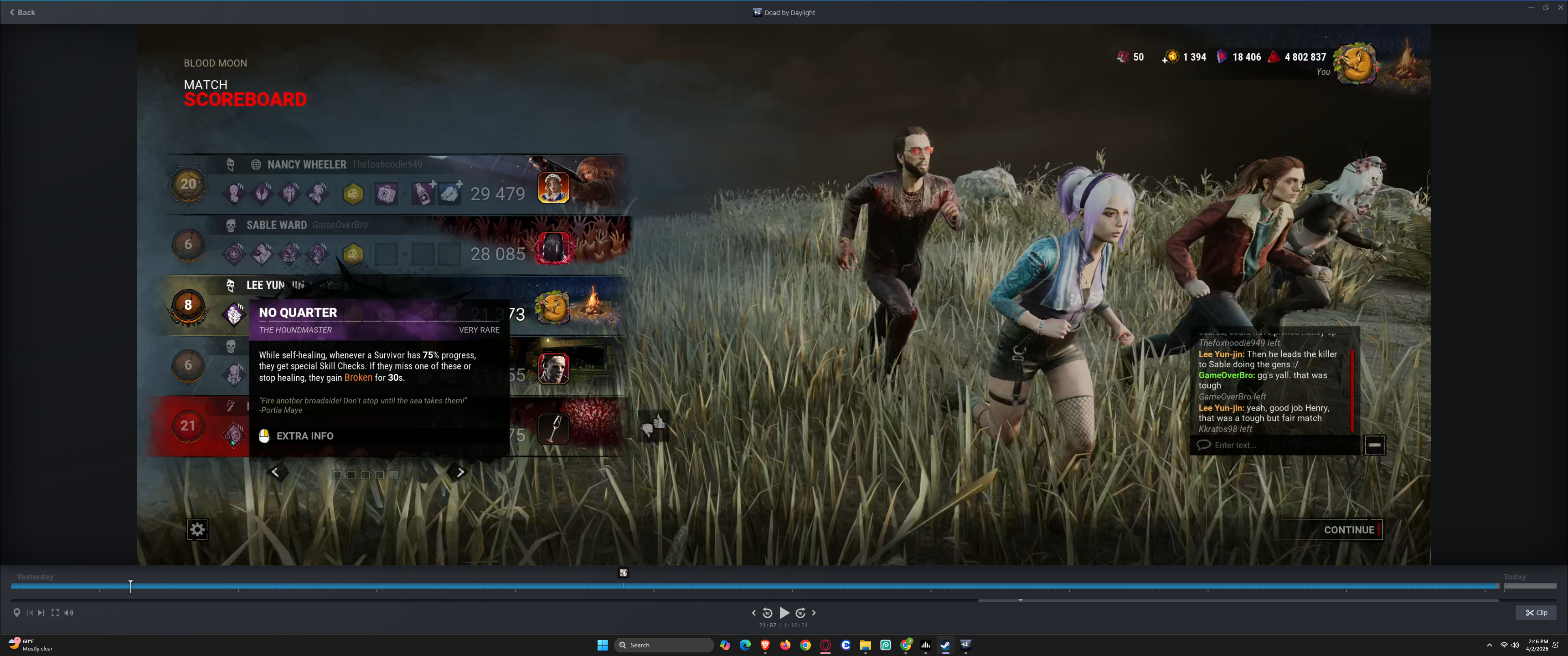Image resolution: width=1568 pixels, height=656 pixels.
Task: Click Nancy Wheeler's first perk icon
Action: click(x=234, y=194)
